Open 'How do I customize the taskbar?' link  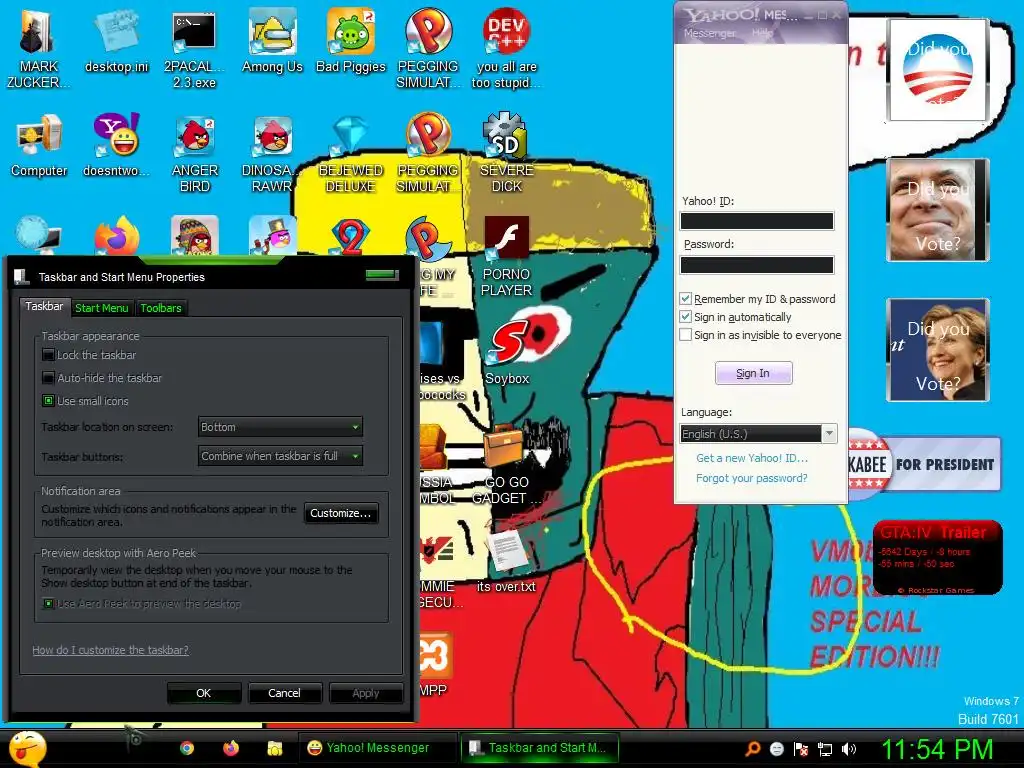click(110, 650)
